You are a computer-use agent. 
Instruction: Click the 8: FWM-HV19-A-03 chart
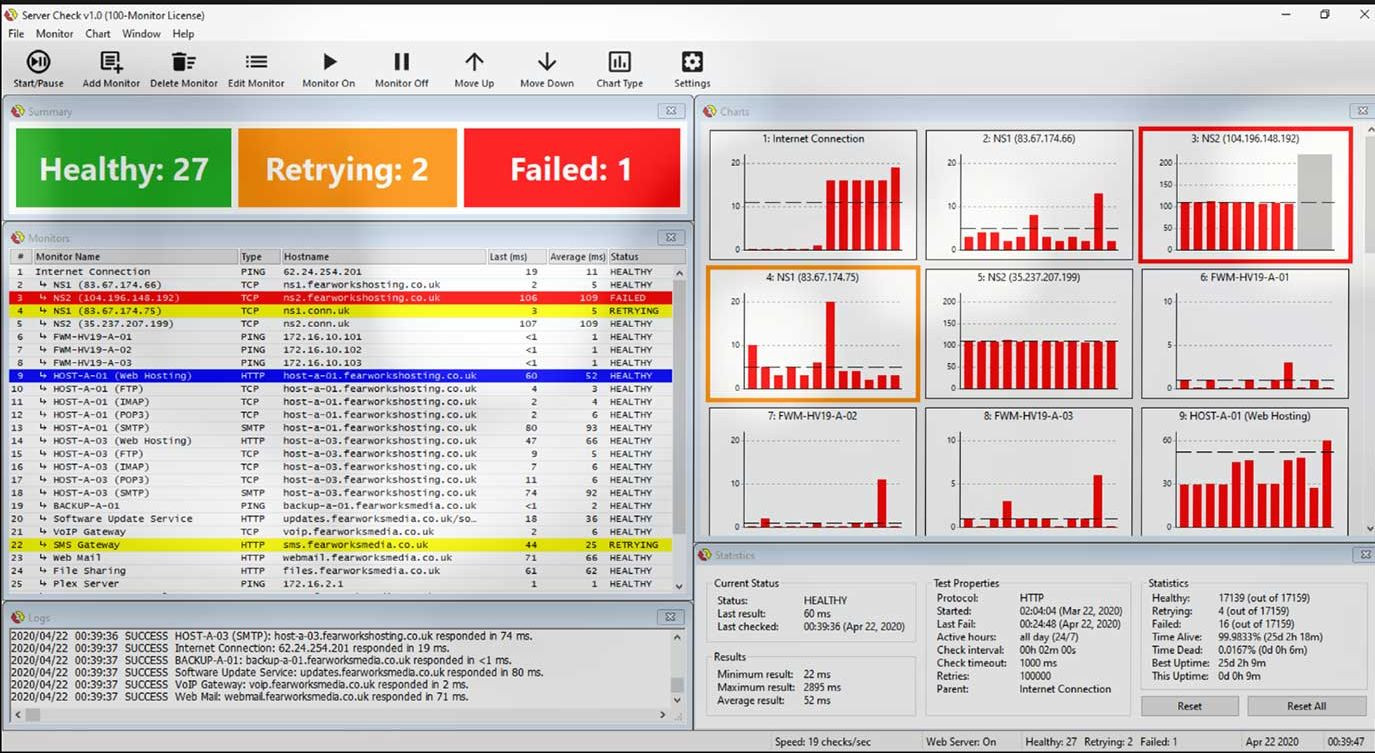pos(1028,470)
